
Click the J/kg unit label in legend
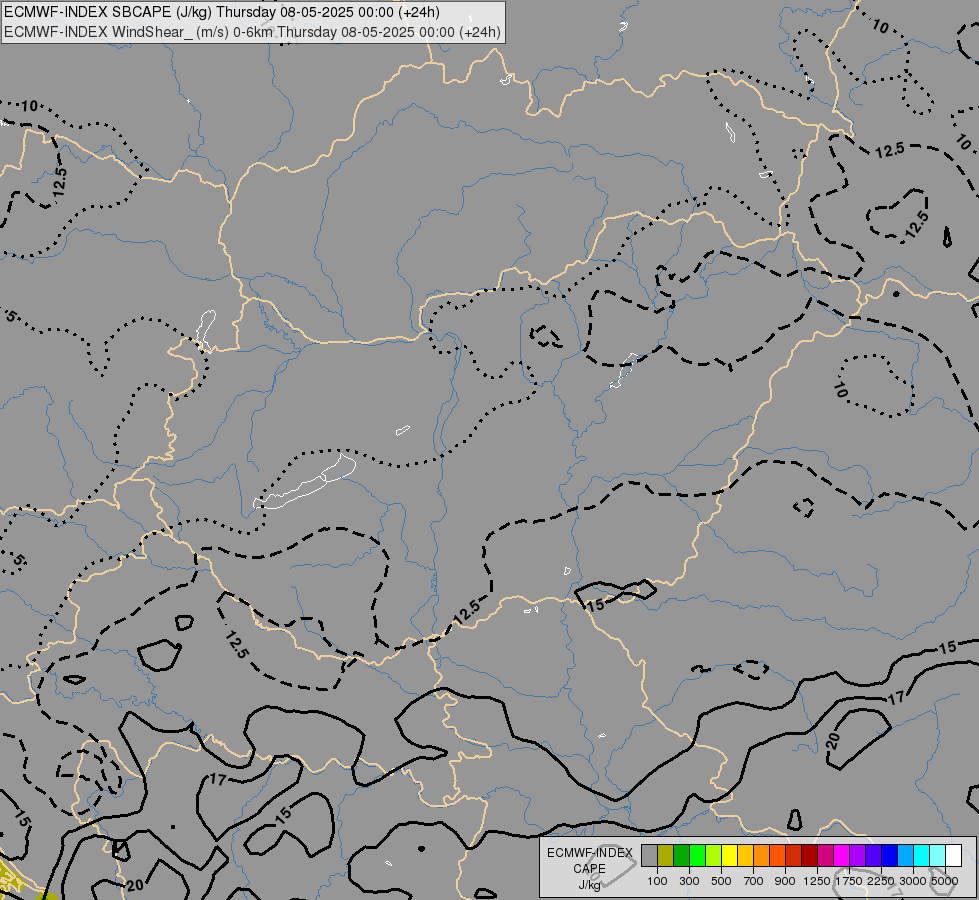point(589,884)
